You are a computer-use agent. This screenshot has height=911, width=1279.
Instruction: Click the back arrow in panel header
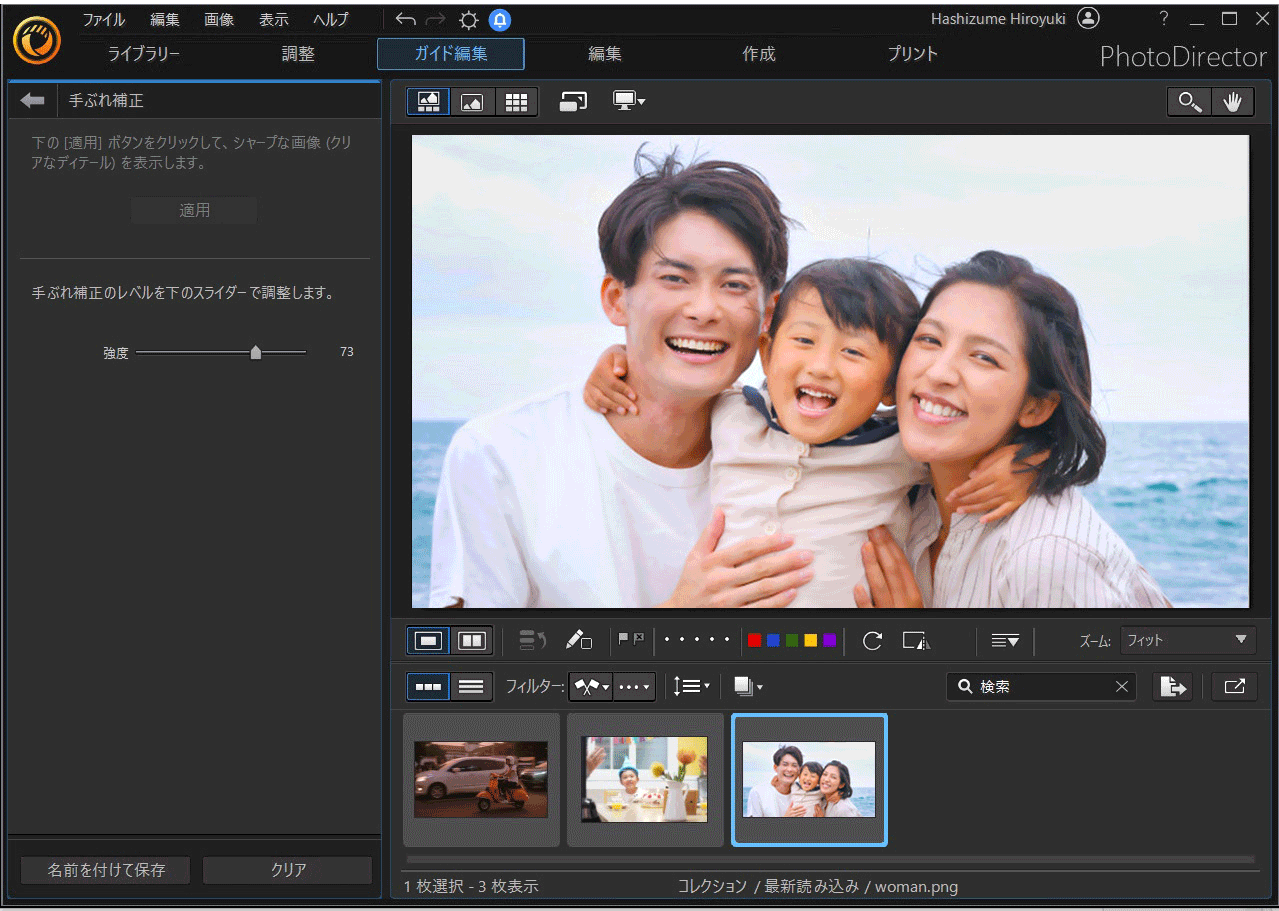coord(33,101)
